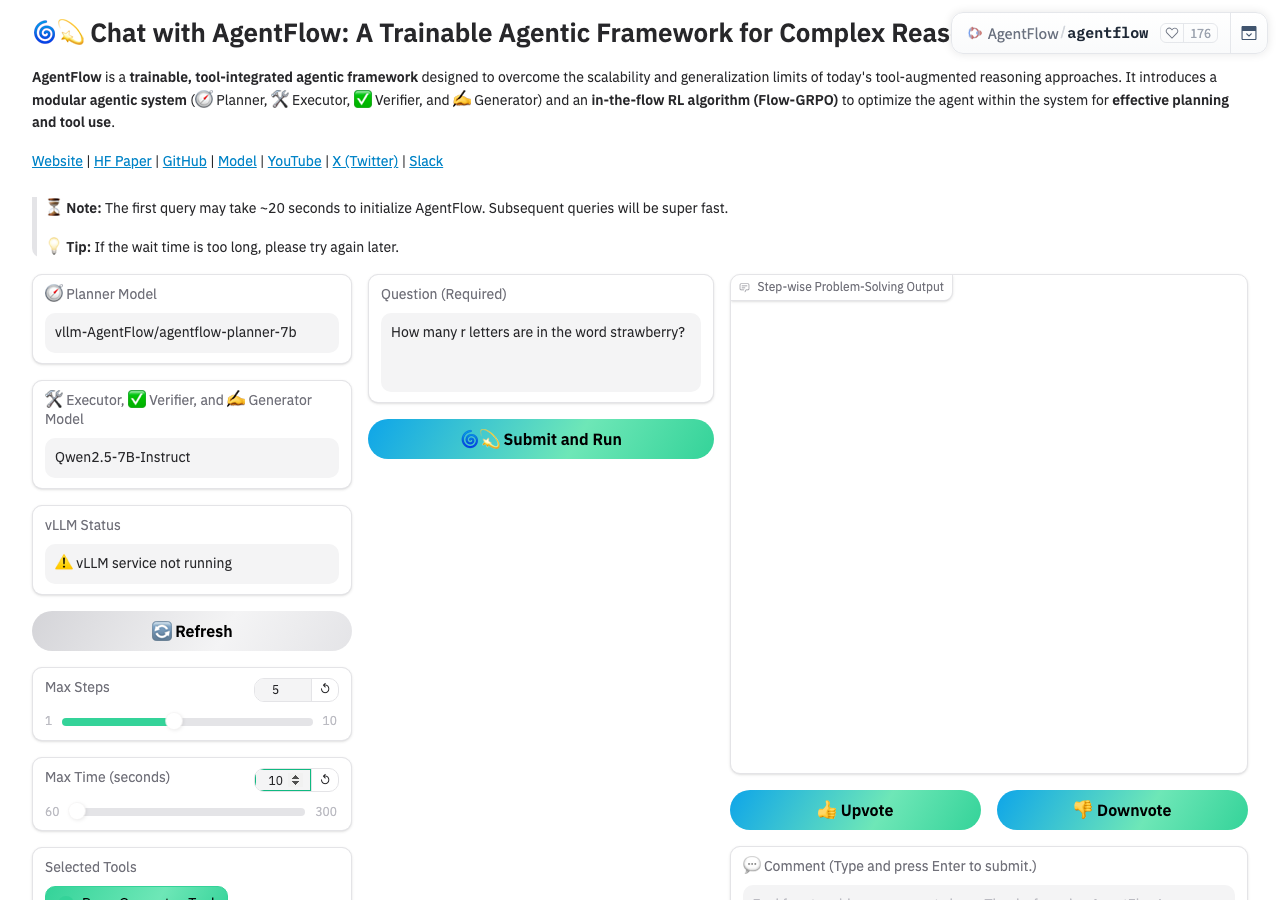Click the Question text box

click(x=541, y=353)
